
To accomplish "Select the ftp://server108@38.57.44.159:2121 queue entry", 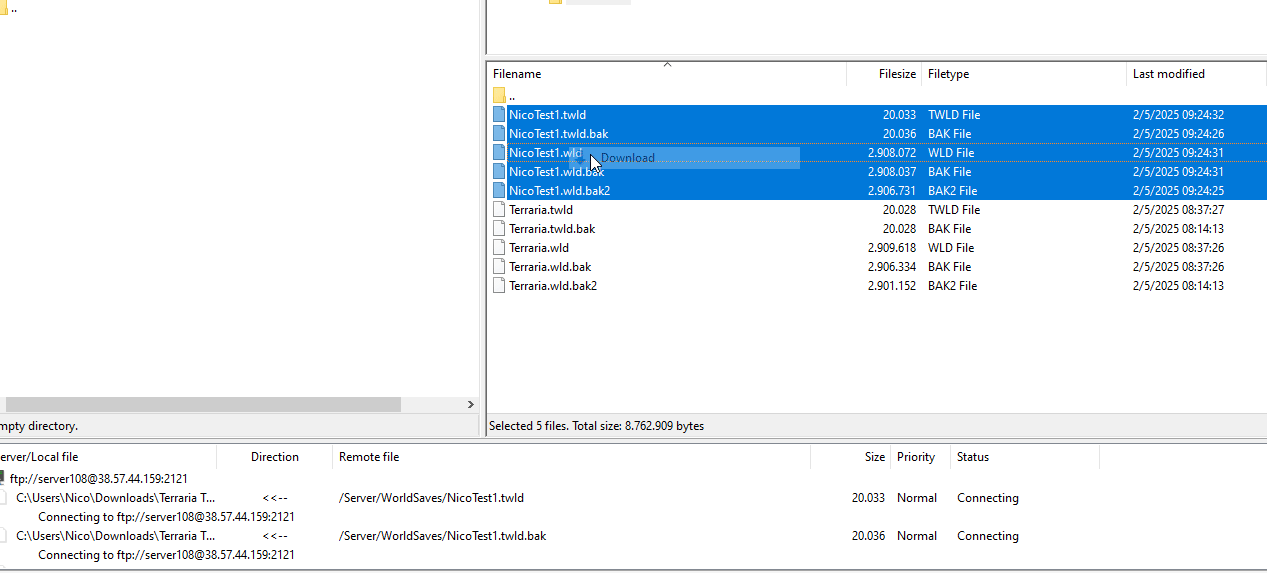I will pos(98,479).
